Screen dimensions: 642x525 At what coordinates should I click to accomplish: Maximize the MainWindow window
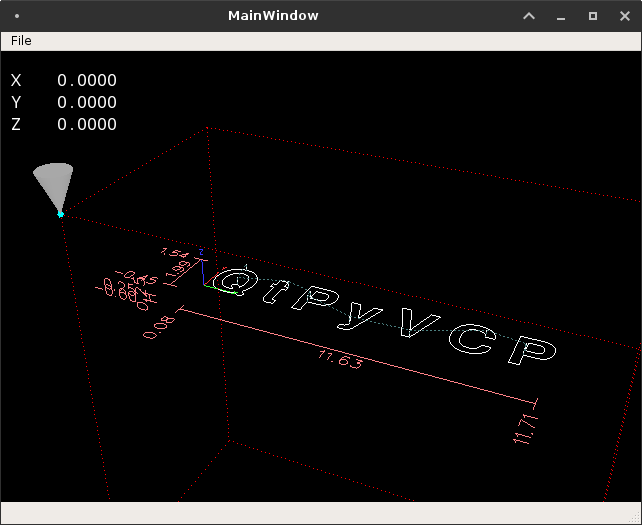pyautogui.click(x=593, y=16)
